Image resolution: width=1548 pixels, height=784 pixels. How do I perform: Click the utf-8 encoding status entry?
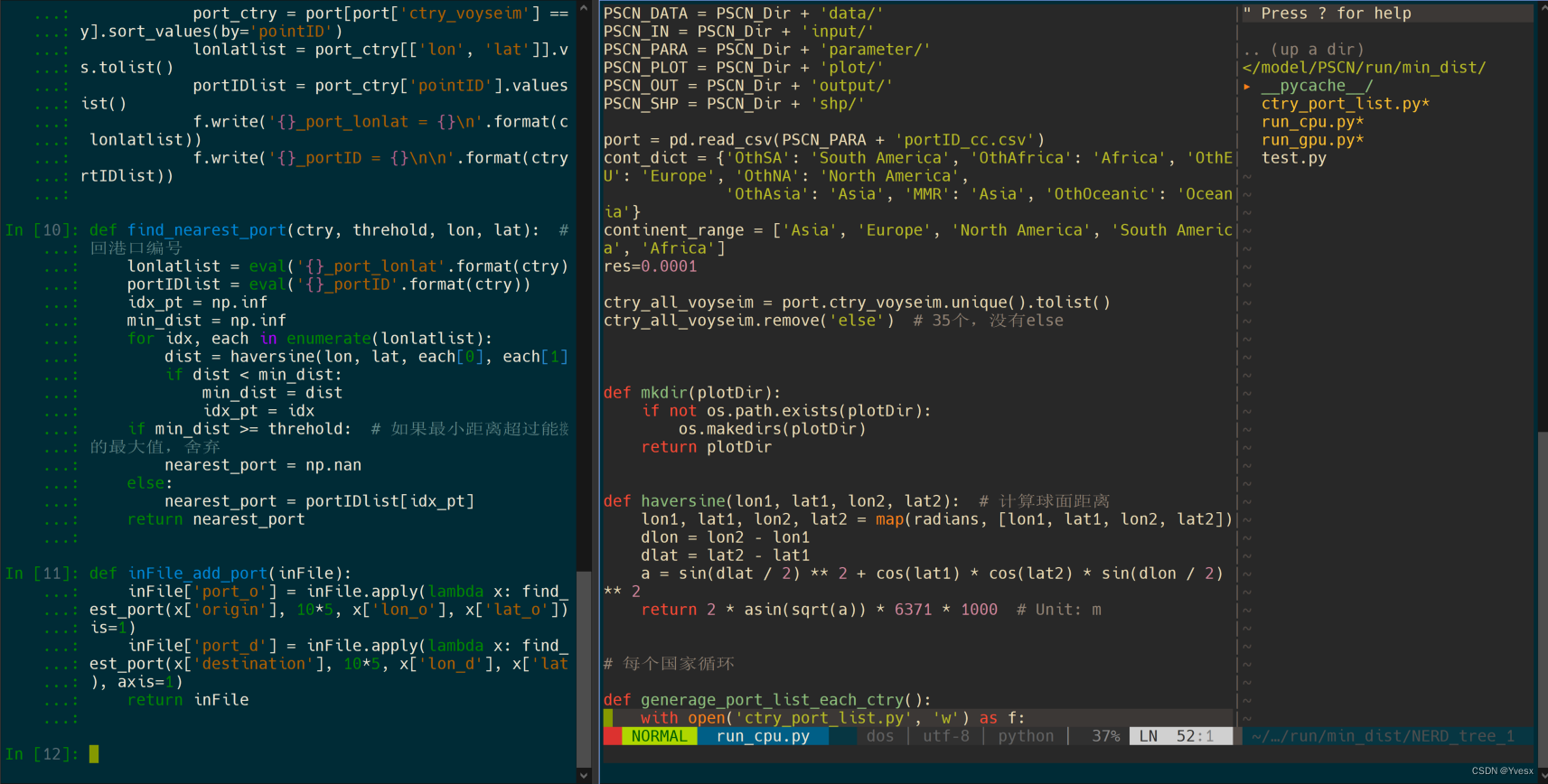[x=946, y=736]
